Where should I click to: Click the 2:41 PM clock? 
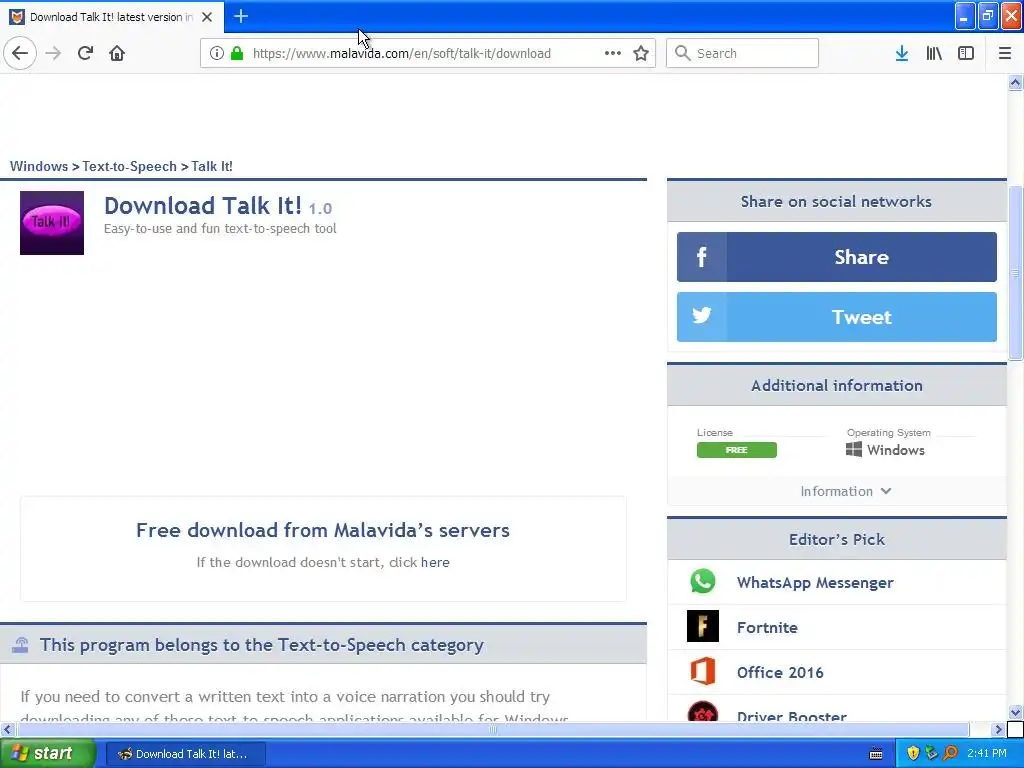pos(986,753)
